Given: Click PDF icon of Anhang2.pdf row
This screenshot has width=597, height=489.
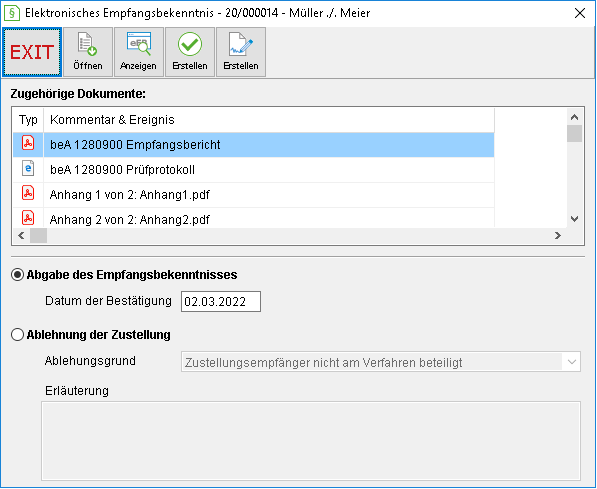Looking at the screenshot, I should tap(28, 218).
